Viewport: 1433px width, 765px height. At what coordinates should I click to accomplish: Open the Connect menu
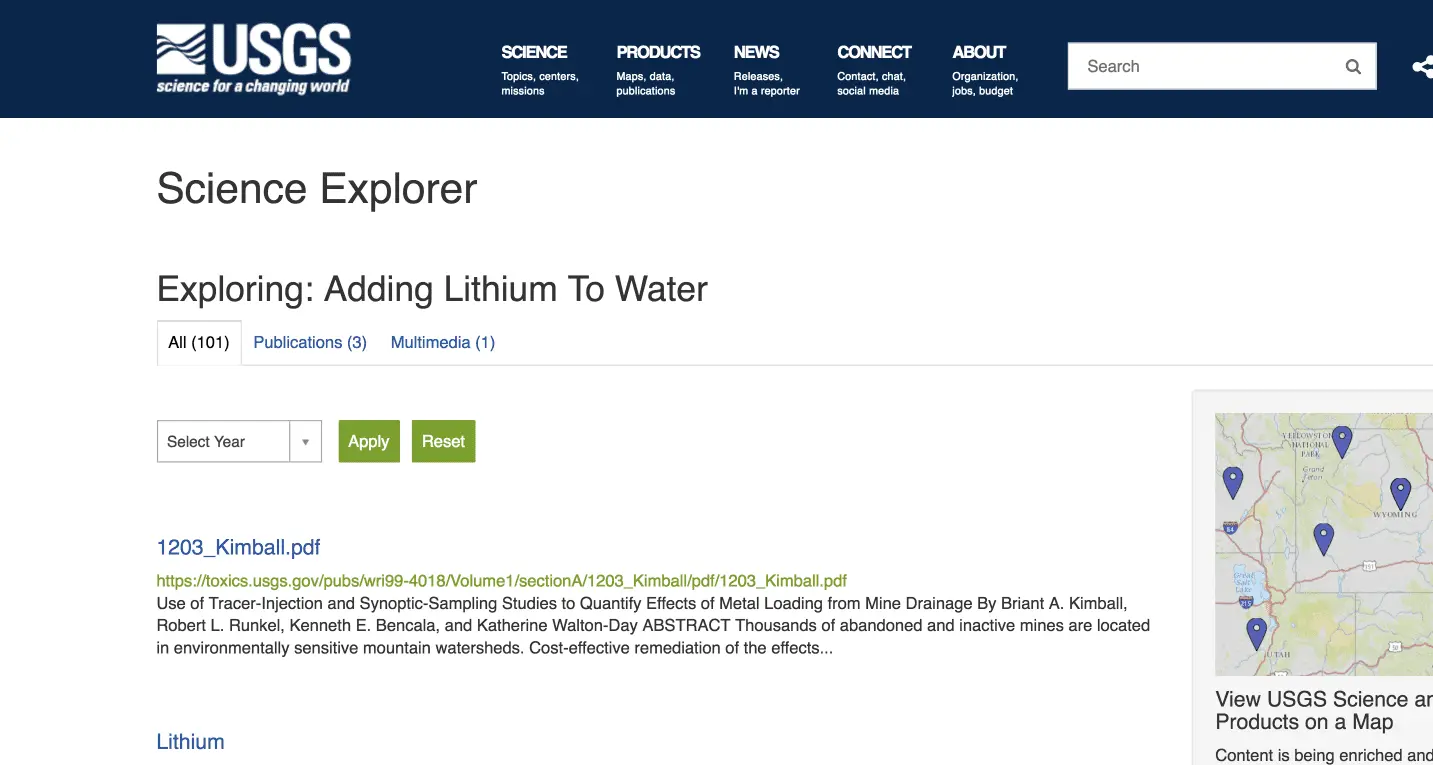(x=874, y=52)
